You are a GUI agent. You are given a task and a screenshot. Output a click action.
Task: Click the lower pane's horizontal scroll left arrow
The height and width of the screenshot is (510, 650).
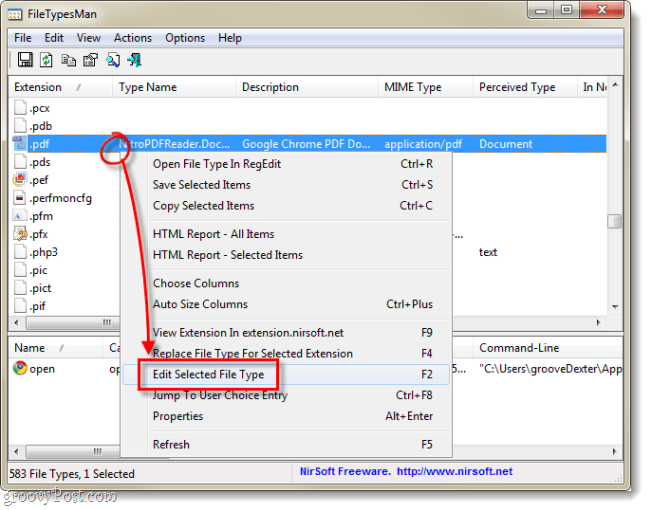[x=17, y=451]
